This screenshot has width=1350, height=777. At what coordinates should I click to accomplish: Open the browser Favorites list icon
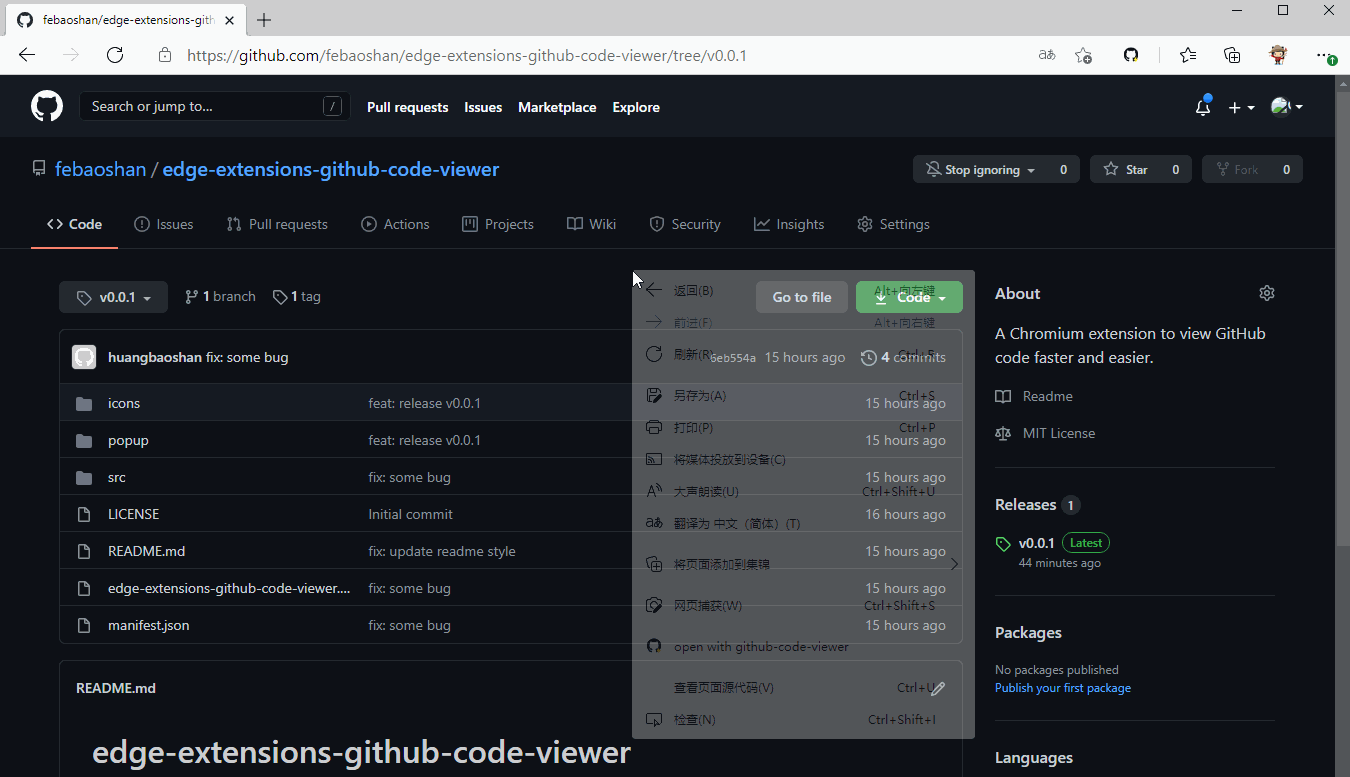[1188, 55]
